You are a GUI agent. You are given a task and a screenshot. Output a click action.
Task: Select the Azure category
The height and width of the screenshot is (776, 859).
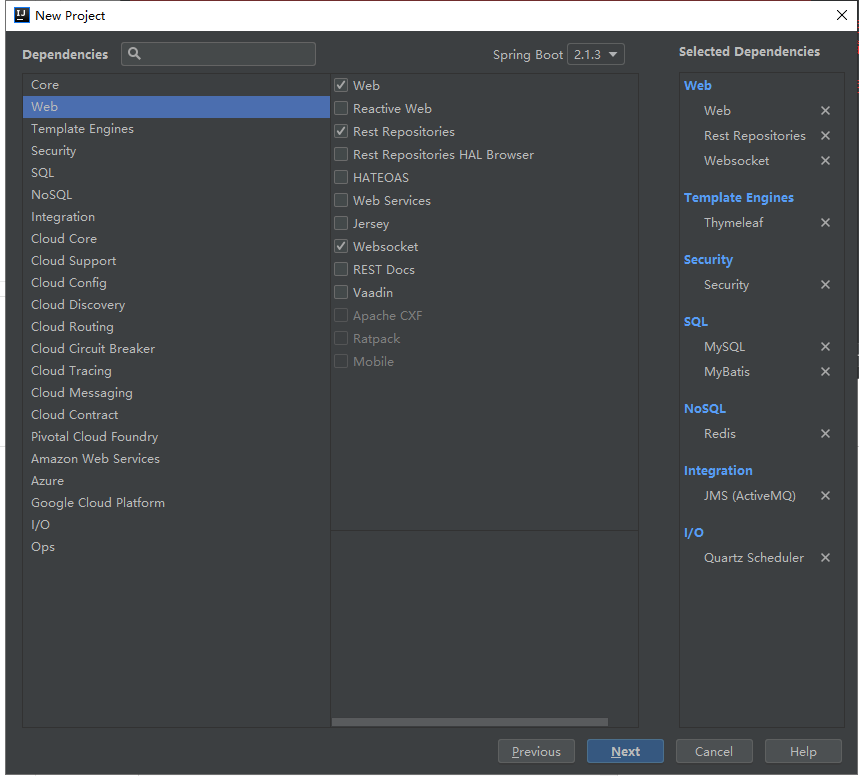176,481
